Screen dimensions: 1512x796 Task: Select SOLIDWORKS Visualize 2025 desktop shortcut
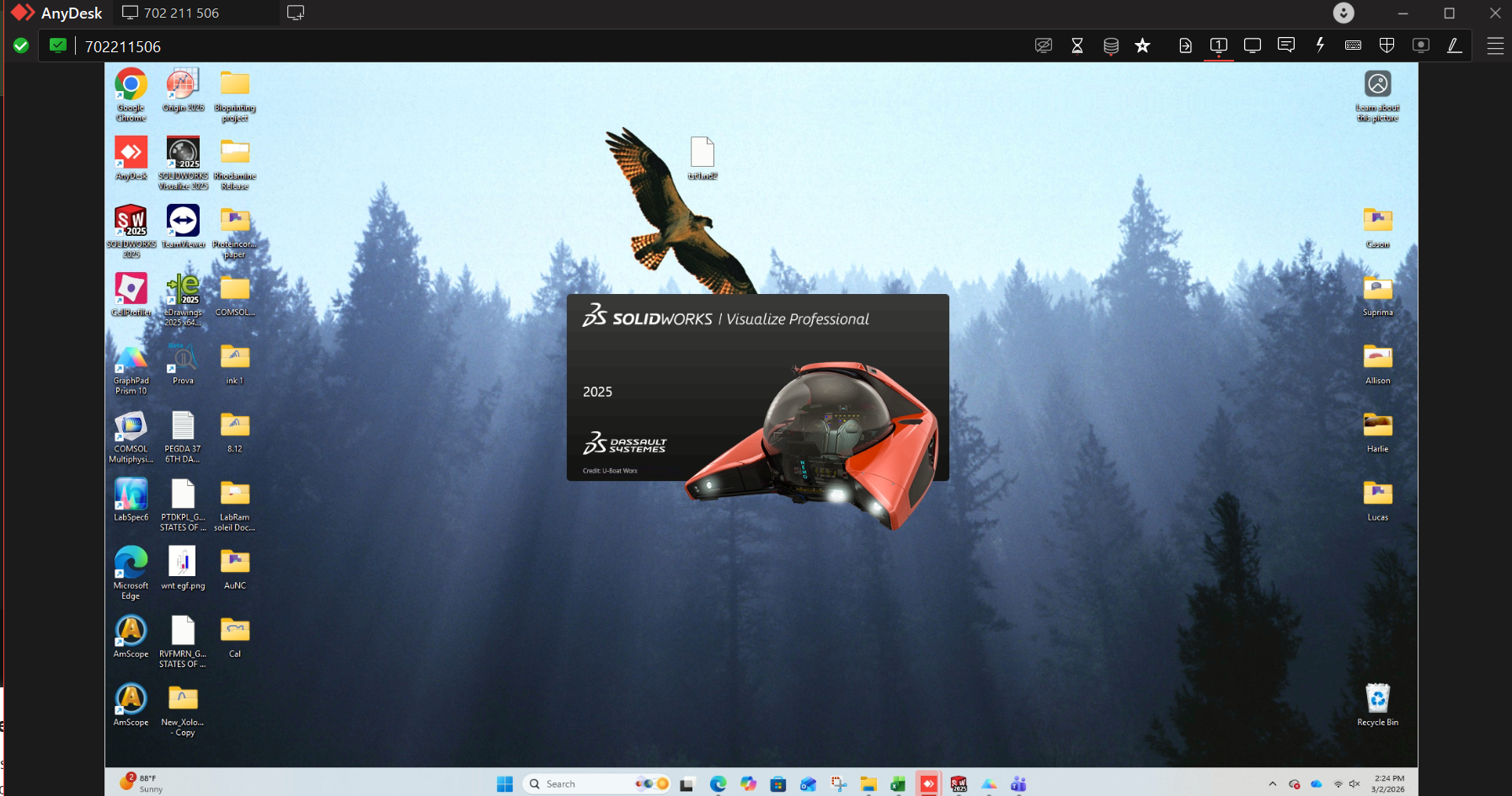click(183, 163)
